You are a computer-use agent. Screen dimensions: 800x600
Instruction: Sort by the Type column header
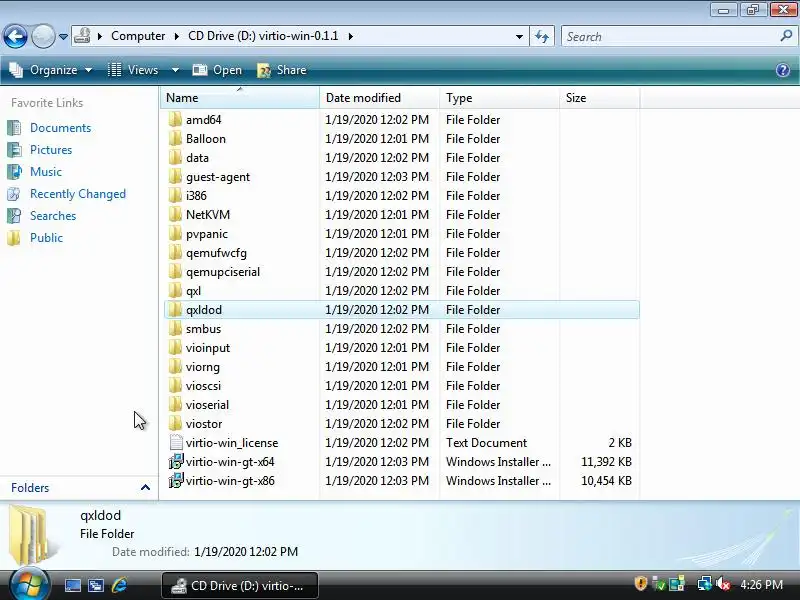coord(499,97)
